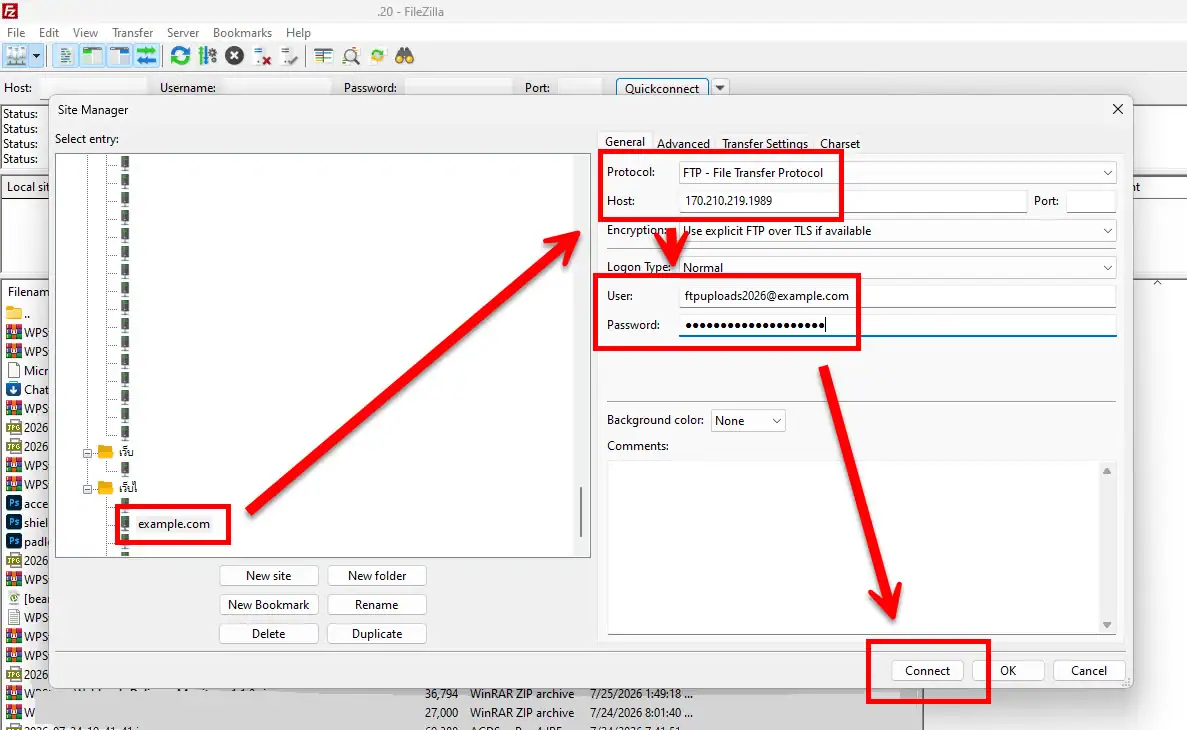1187x730 pixels.
Task: Close the Site Manager dialog
Action: coord(1117,109)
